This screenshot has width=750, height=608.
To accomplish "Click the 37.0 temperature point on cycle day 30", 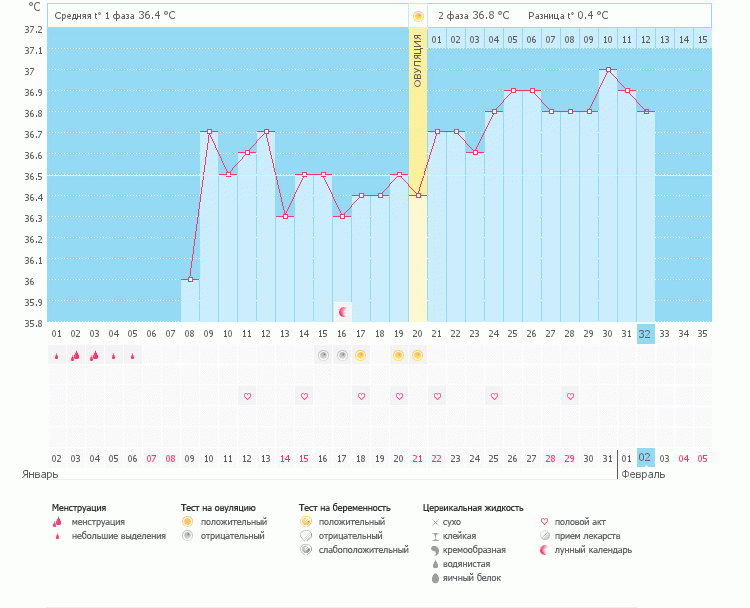I will pos(608,70).
